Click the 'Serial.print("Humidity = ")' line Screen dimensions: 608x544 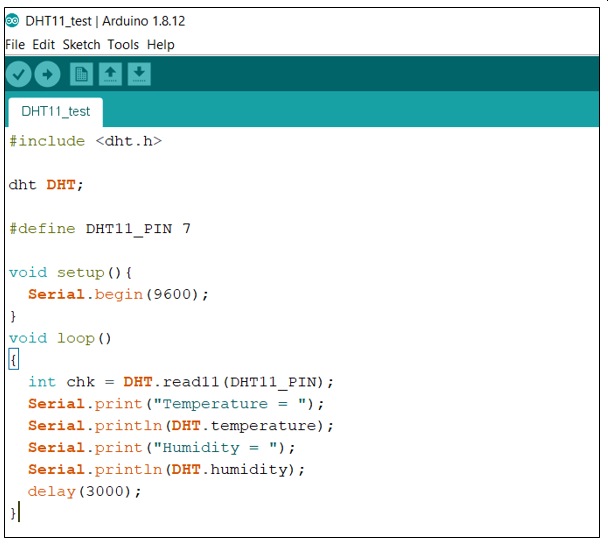click(162, 448)
